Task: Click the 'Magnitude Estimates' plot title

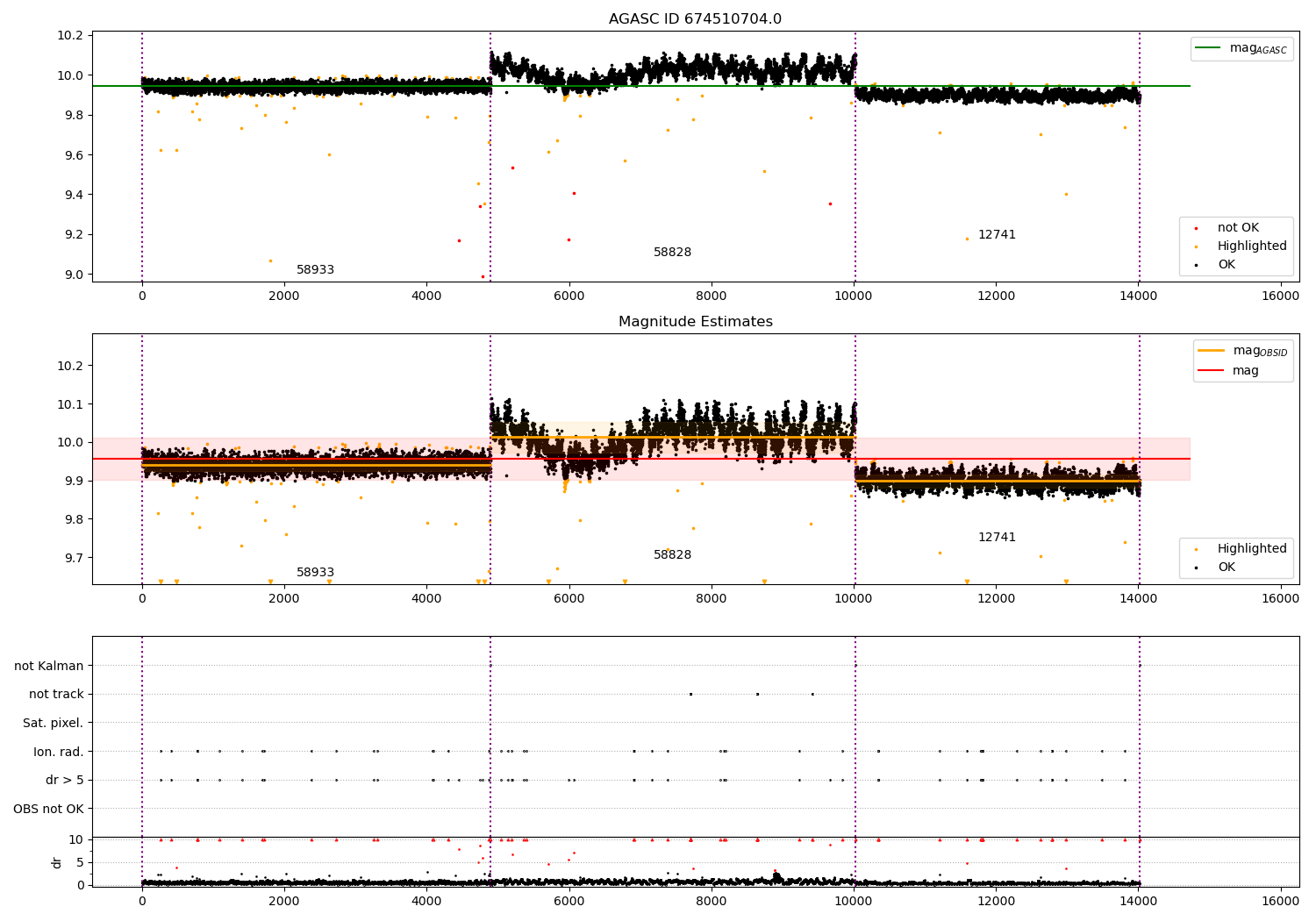Action: [x=695, y=322]
